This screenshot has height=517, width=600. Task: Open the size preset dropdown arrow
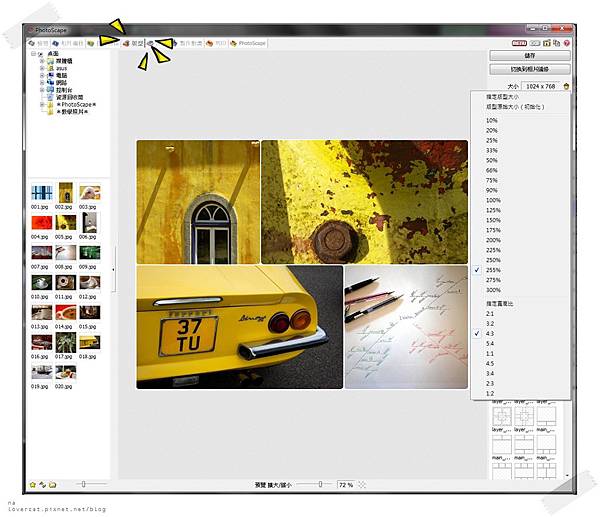(568, 86)
